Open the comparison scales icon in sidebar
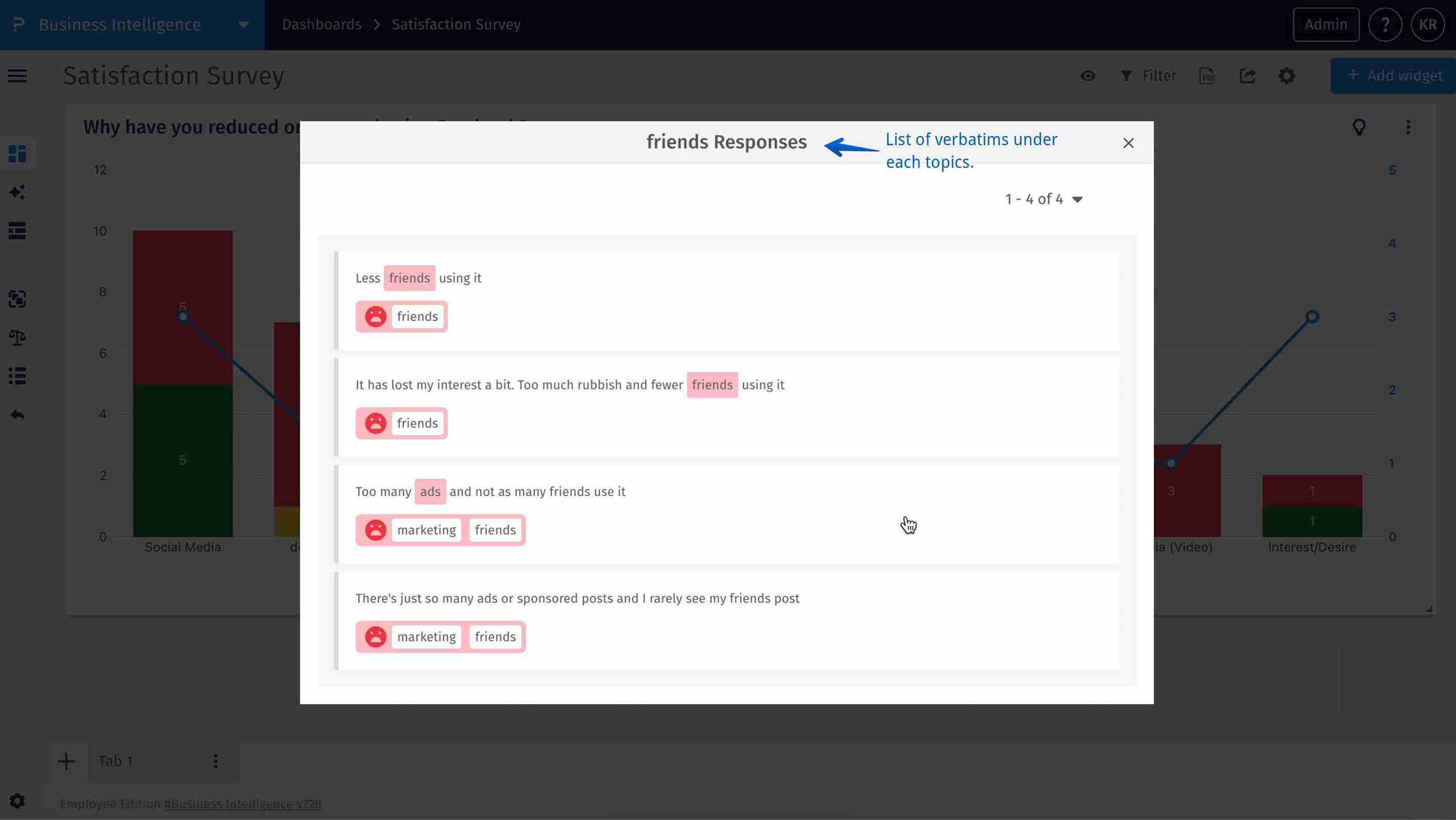Viewport: 1456px width, 820px height. point(17,337)
